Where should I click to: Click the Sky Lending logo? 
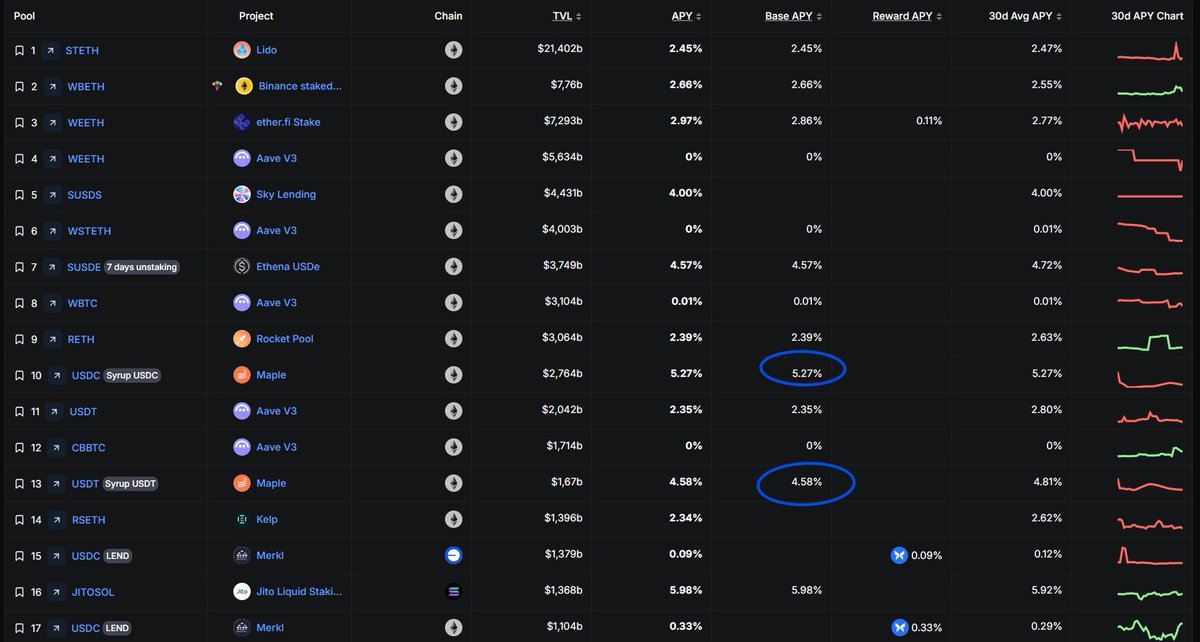click(x=242, y=194)
